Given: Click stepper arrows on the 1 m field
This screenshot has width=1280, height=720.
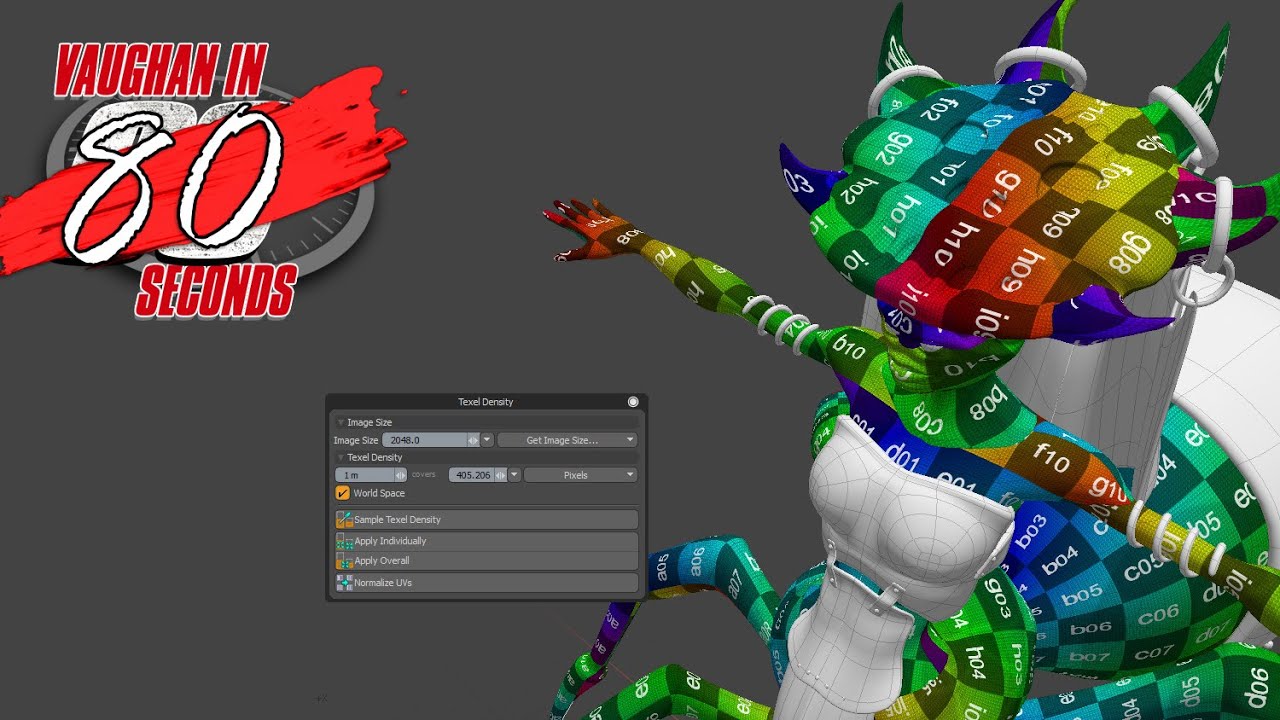Looking at the screenshot, I should click(401, 475).
